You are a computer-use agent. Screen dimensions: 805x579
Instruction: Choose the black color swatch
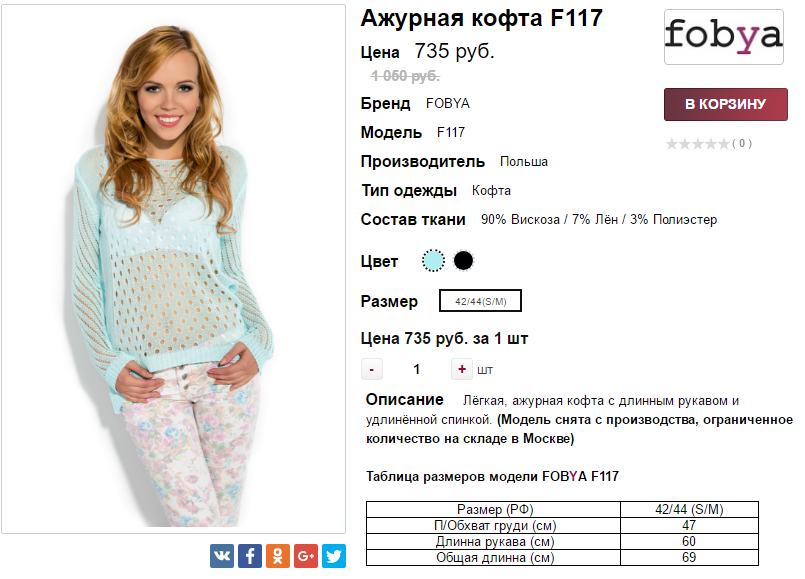click(463, 261)
